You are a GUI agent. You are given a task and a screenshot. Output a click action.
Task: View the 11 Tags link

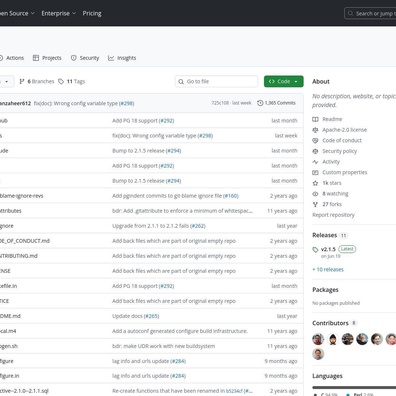coord(71,81)
